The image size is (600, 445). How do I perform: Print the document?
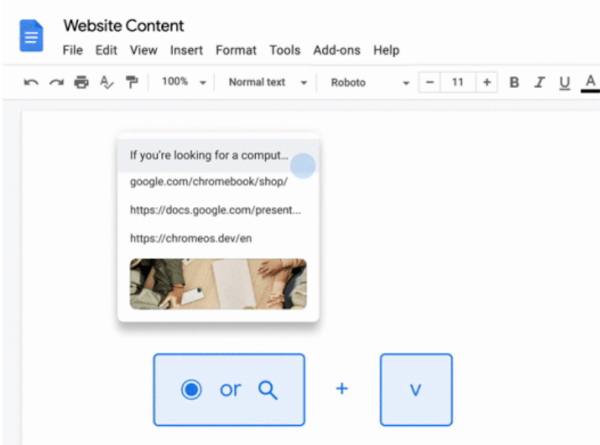81,82
